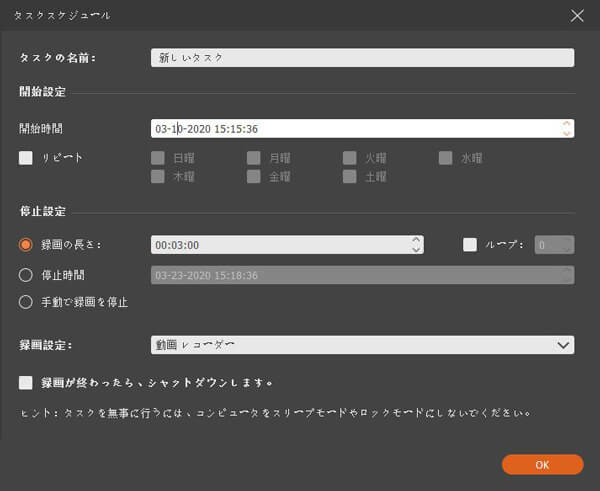Image resolution: width=600 pixels, height=491 pixels.
Task: Select the 木曜 checkbox
Action: [x=158, y=177]
